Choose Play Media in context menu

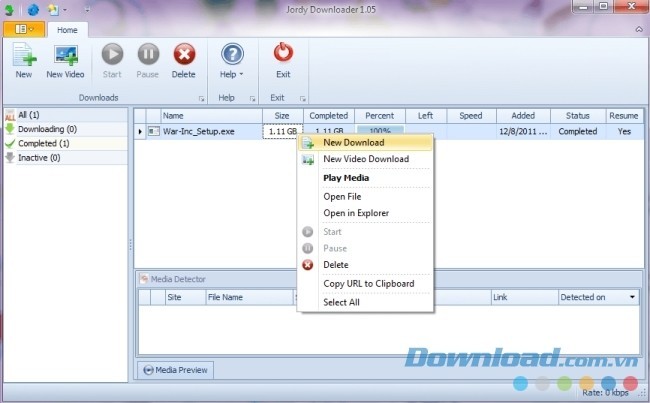tap(365, 178)
